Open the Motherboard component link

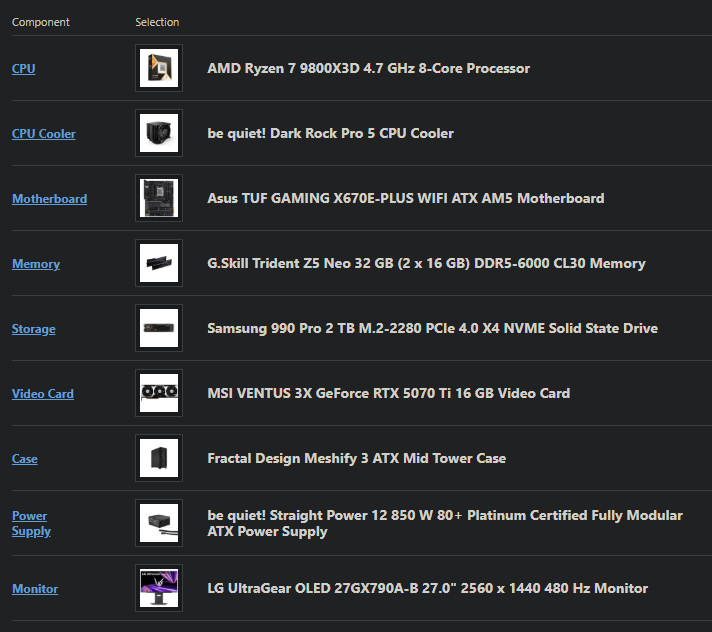pos(49,199)
